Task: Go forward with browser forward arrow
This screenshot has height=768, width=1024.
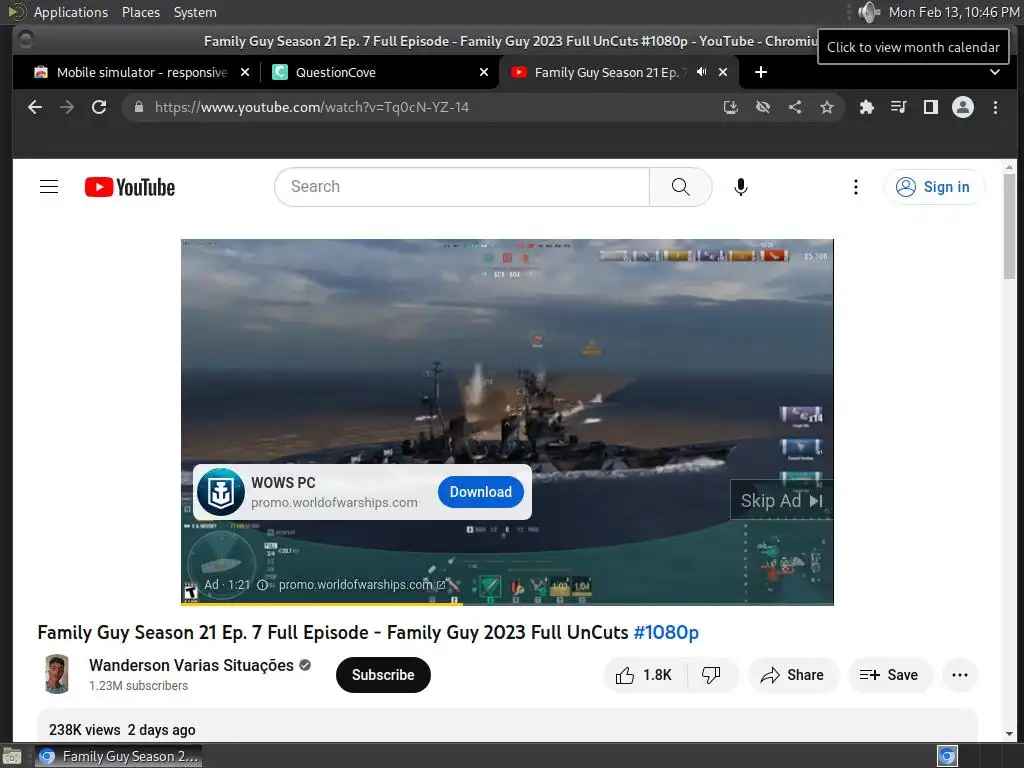Action: tap(67, 107)
